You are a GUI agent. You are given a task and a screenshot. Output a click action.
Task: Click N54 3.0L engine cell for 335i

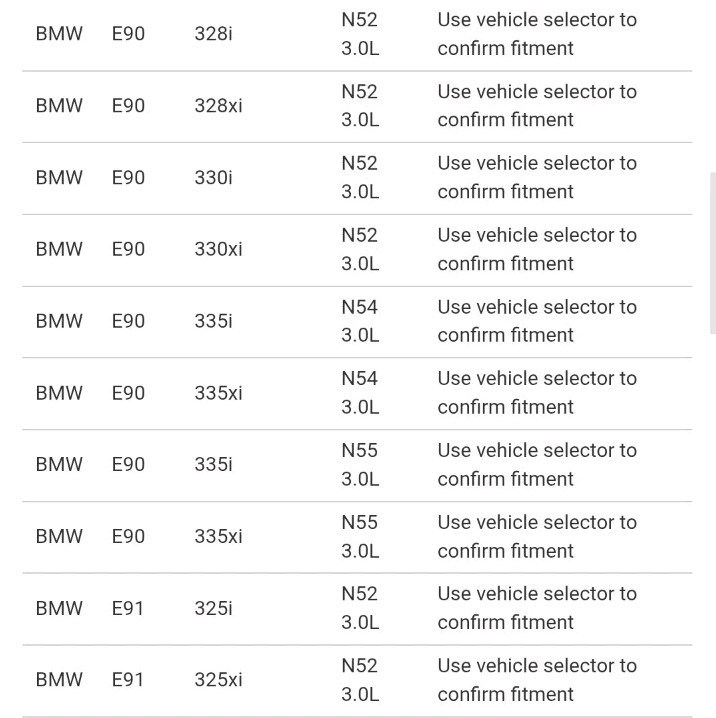coord(360,321)
